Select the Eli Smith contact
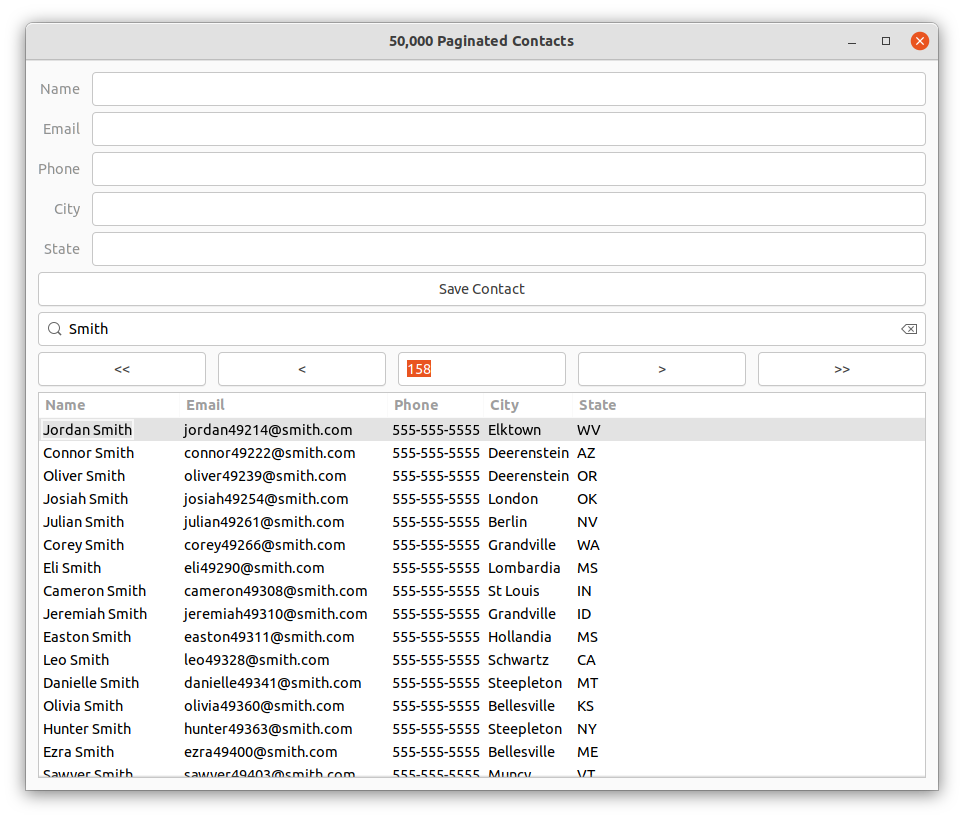The image size is (964, 819). click(x=482, y=568)
